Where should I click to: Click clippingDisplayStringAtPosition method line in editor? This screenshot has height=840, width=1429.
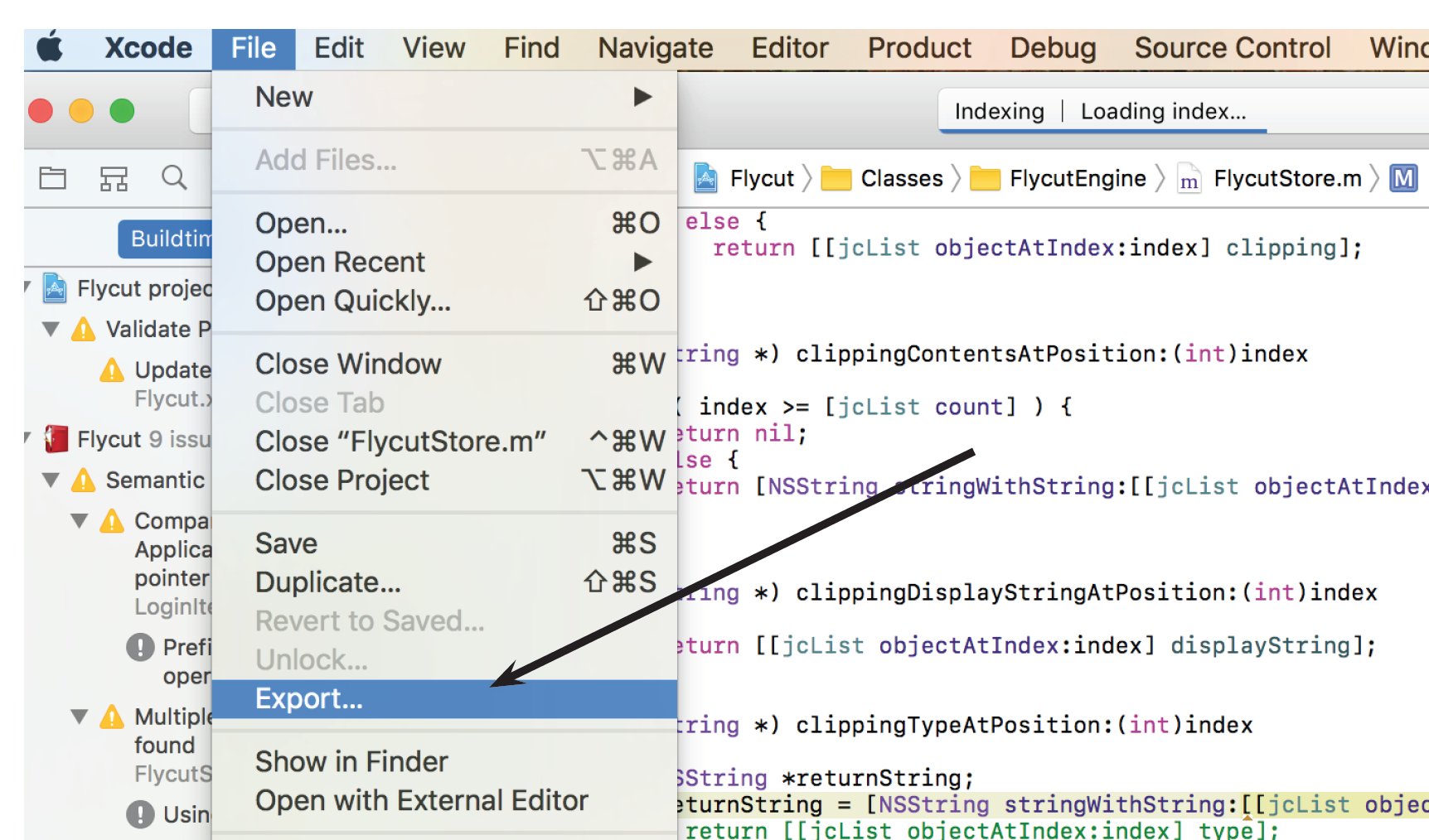[1028, 593]
